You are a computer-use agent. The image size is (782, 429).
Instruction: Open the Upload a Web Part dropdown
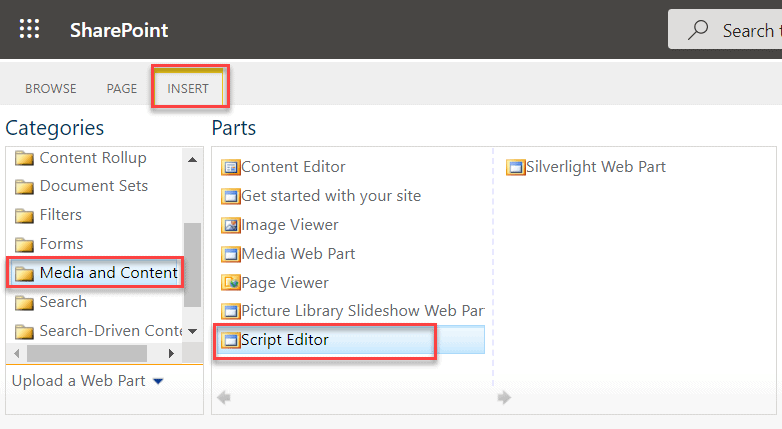pos(88,381)
